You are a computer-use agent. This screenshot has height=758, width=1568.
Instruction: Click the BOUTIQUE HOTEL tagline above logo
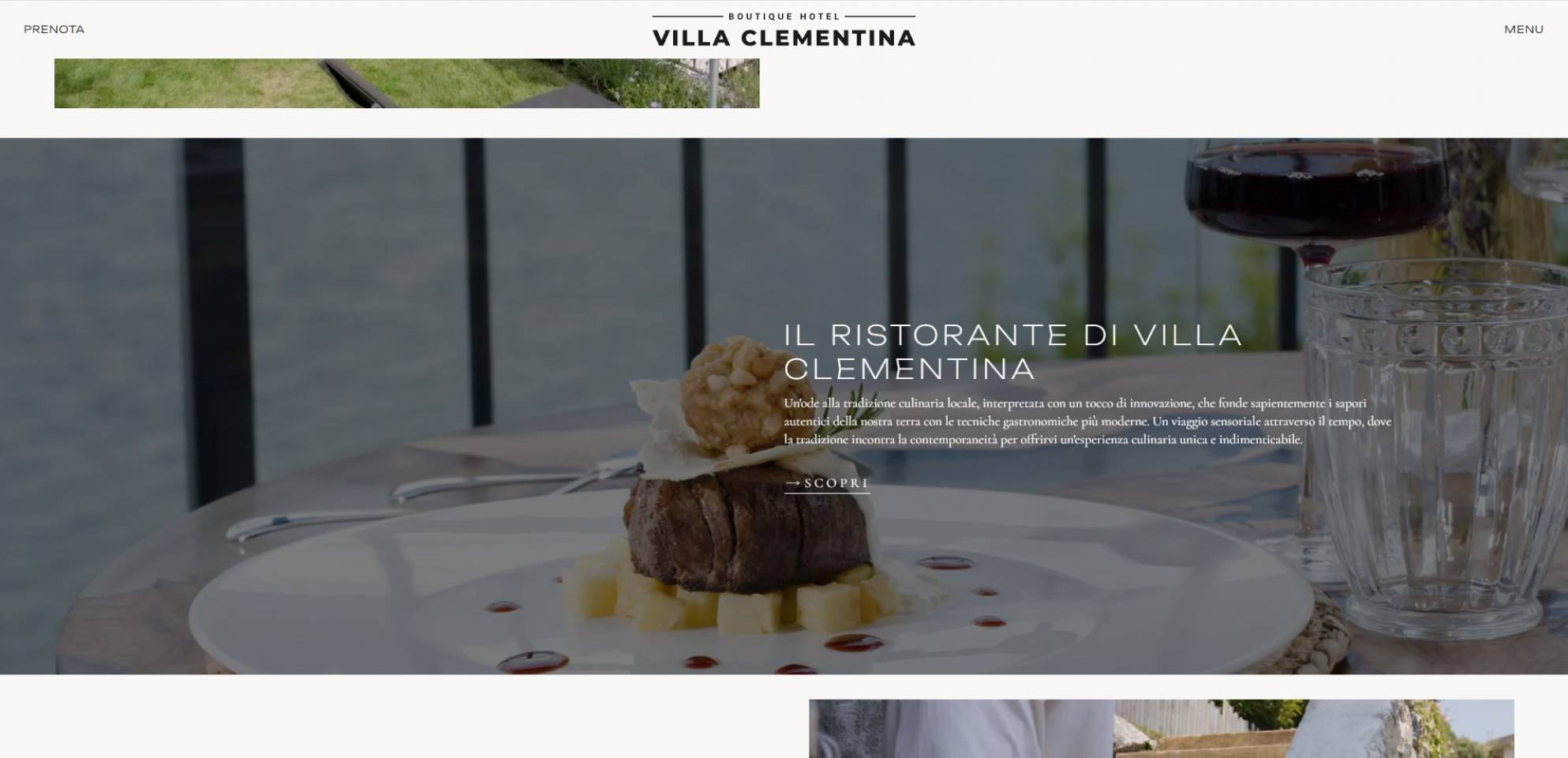point(784,16)
